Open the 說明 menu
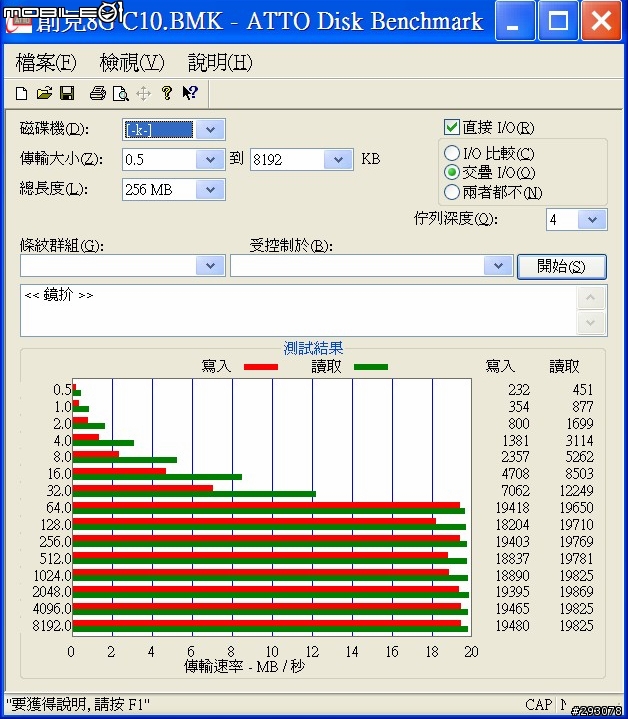628x719 pixels. [220, 62]
